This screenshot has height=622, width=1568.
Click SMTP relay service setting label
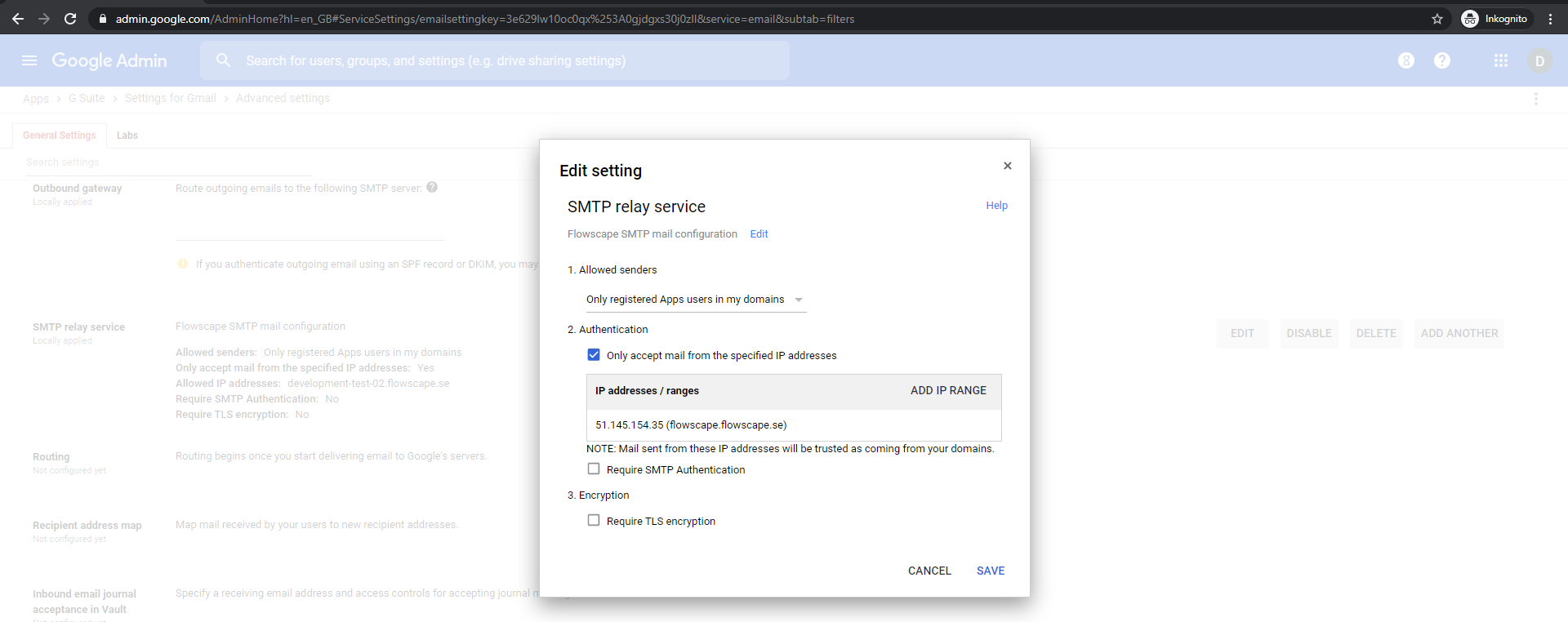78,327
